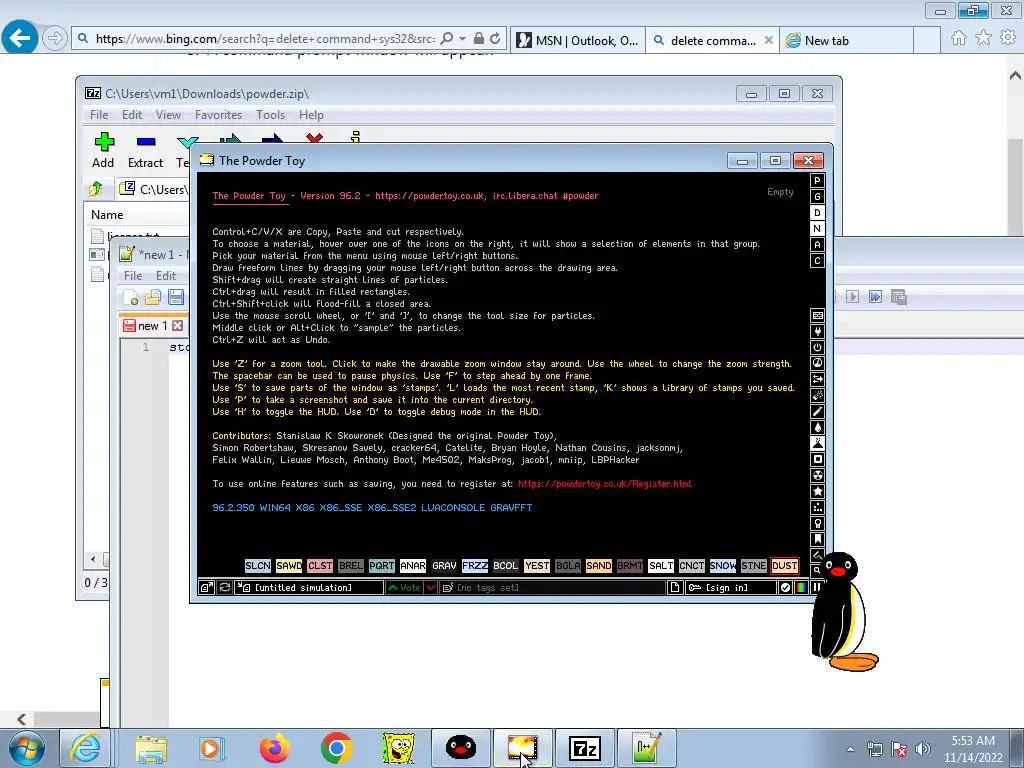Click the reload simulation icon
Image resolution: width=1024 pixels, height=768 pixels.
tap(225, 588)
